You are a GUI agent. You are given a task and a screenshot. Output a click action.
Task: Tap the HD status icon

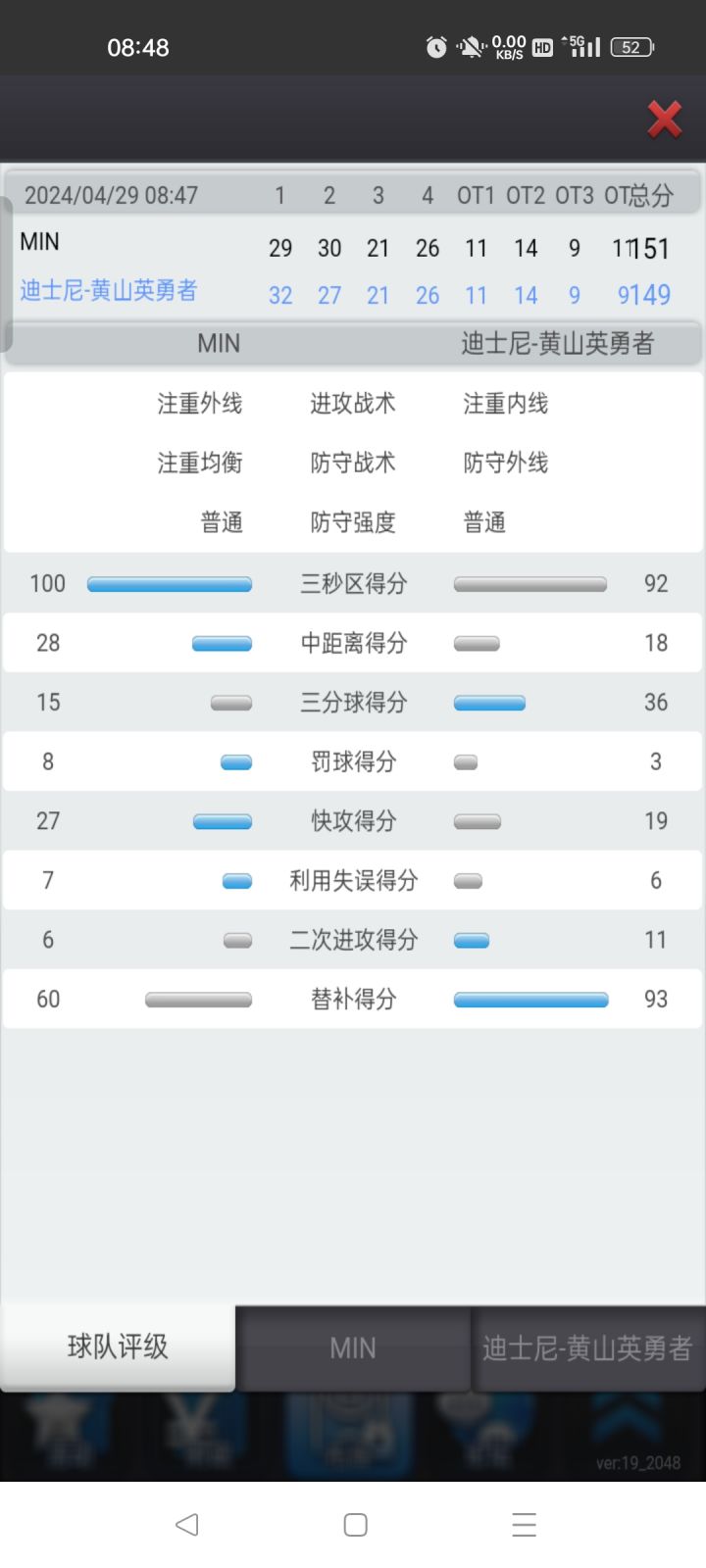[x=542, y=47]
